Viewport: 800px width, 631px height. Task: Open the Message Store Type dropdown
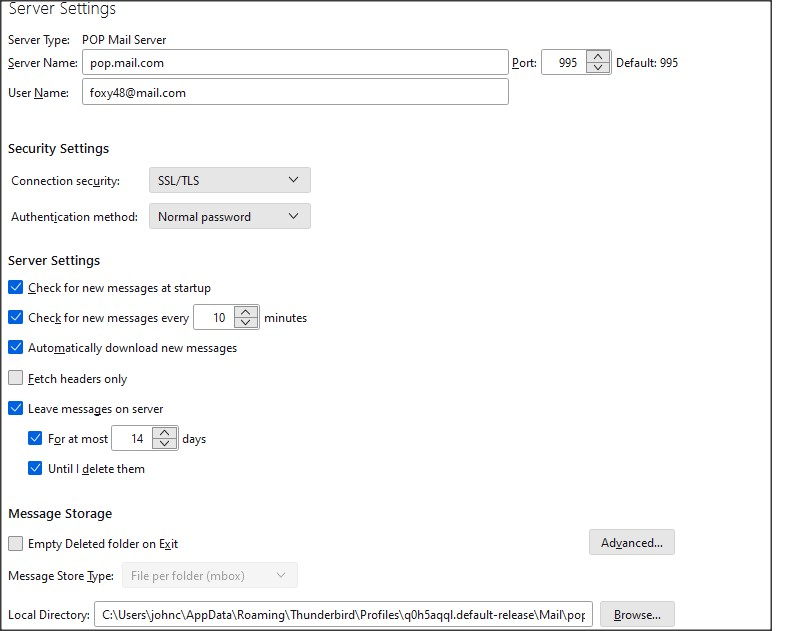point(210,575)
